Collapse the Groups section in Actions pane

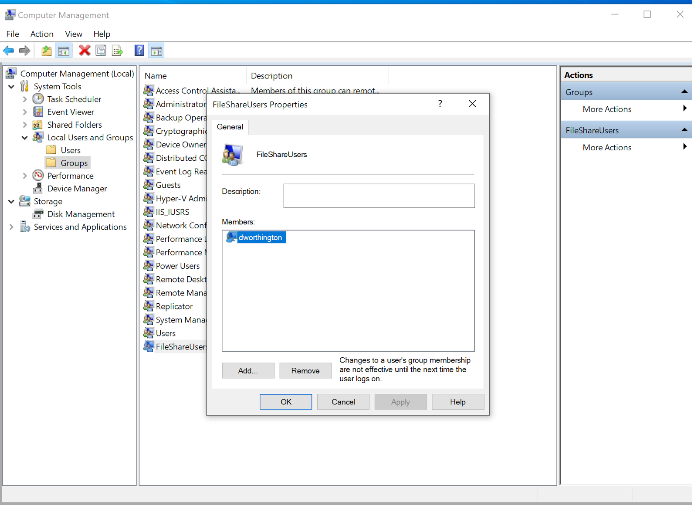685,92
